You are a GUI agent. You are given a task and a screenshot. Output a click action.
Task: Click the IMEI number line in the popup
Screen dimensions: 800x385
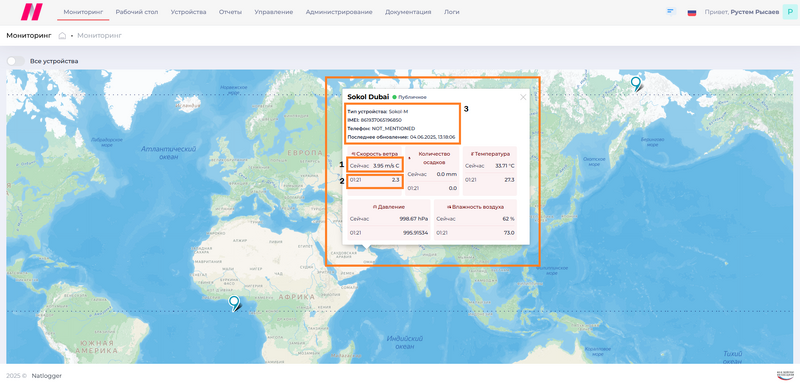[x=373, y=119]
